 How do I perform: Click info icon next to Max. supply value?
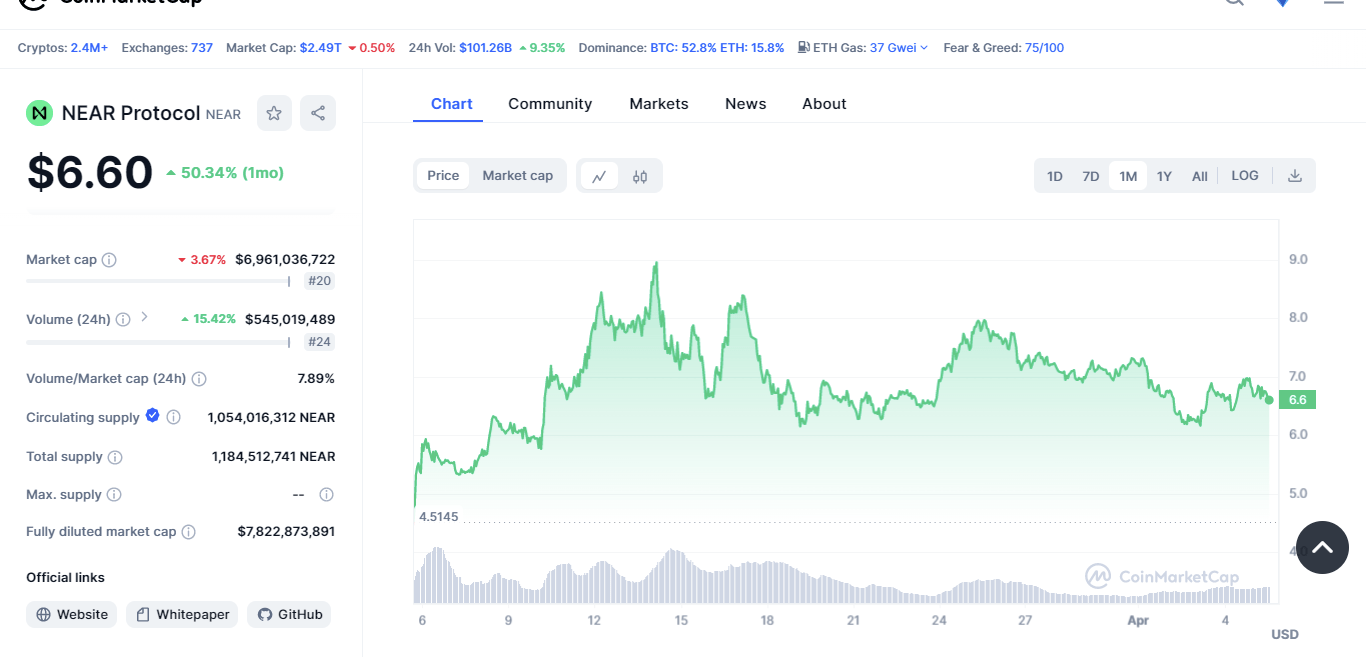pos(326,495)
